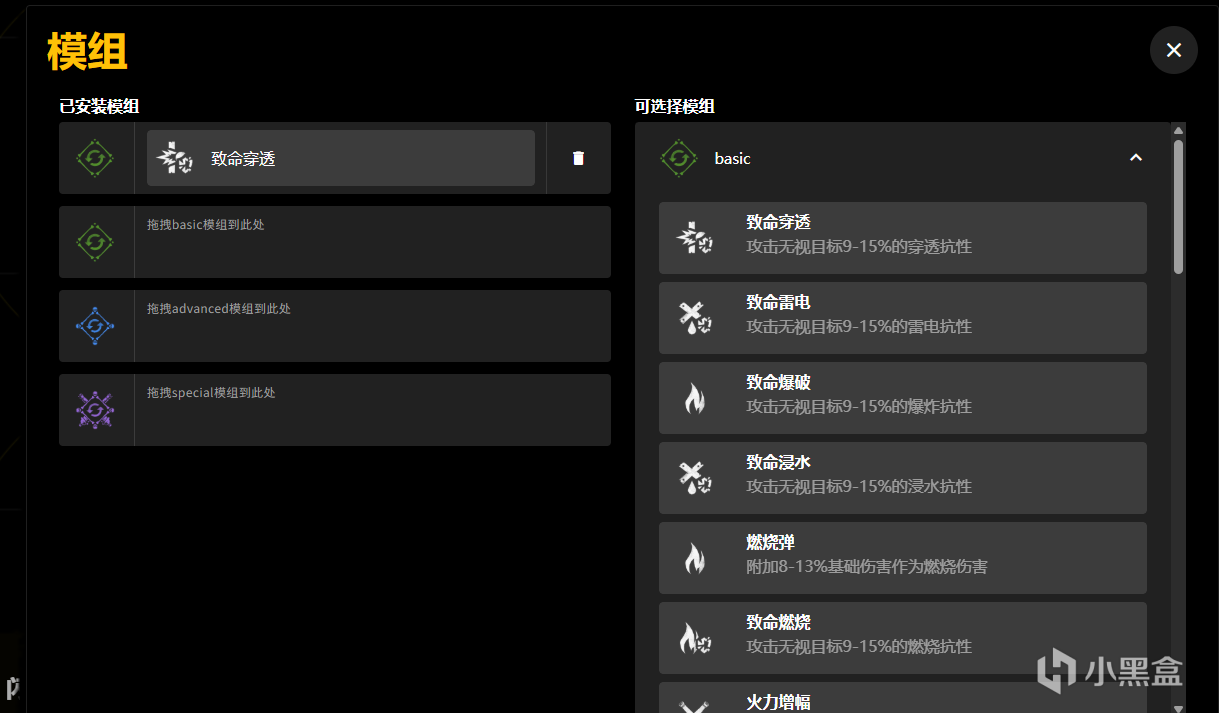
Task: Select the partially visible 火力增幅 module
Action: (x=902, y=698)
